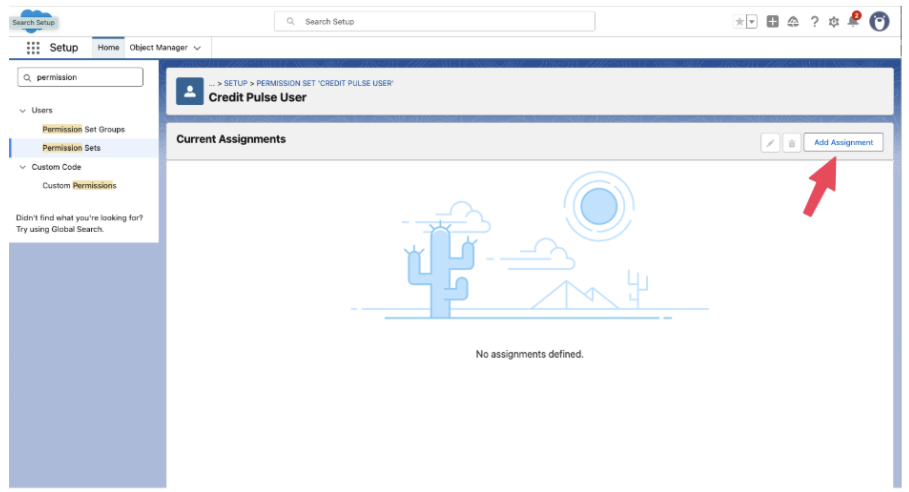Click the delete trash icon button
The width and height of the screenshot is (909, 492).
pyautogui.click(x=791, y=143)
